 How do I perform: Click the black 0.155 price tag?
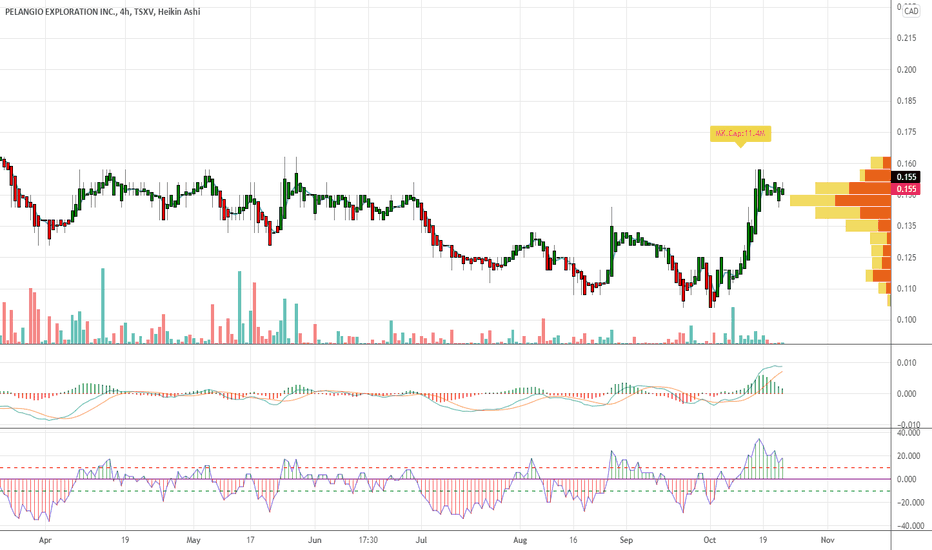pos(906,177)
